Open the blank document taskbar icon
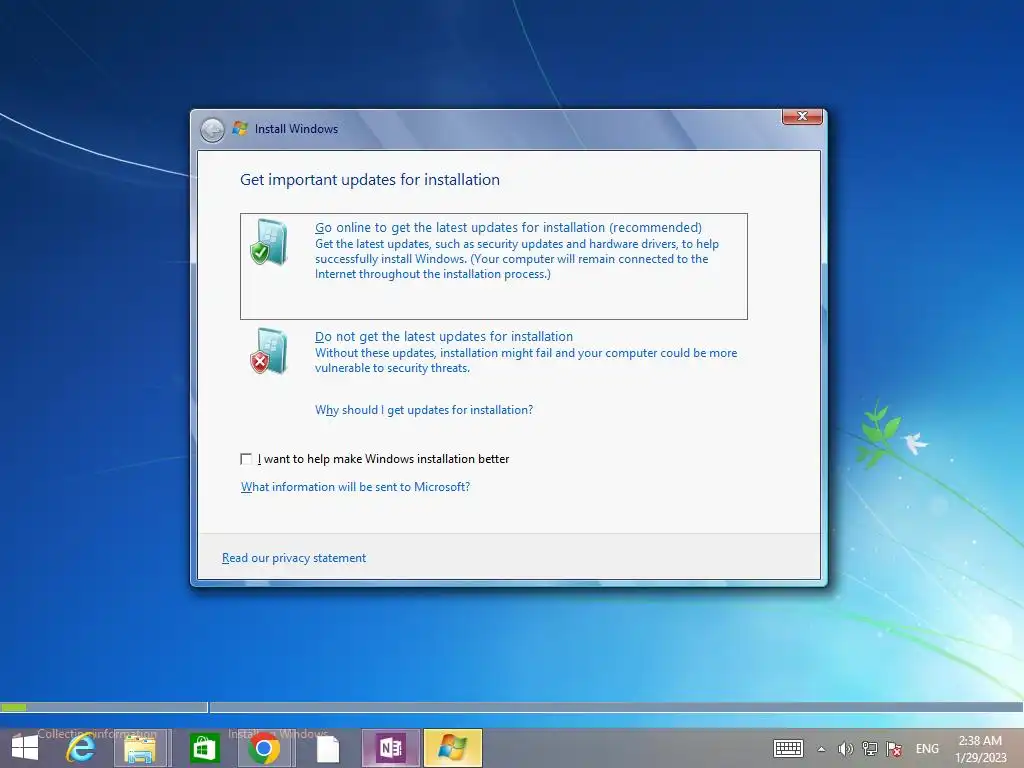Viewport: 1024px width, 768px height. click(328, 748)
